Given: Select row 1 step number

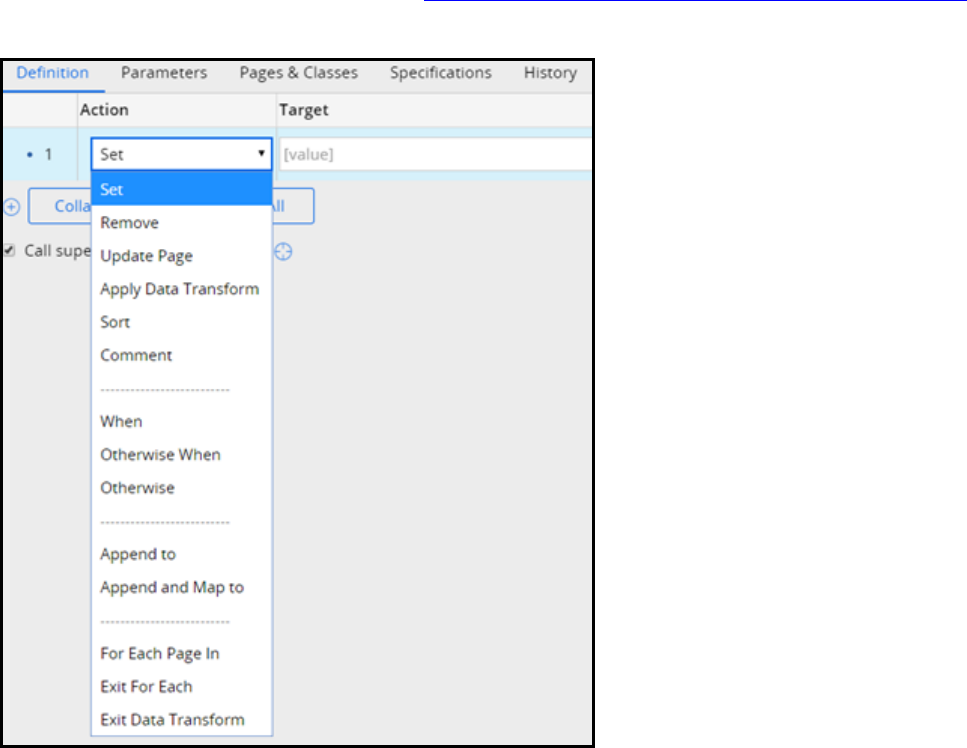Looking at the screenshot, I should point(47,154).
